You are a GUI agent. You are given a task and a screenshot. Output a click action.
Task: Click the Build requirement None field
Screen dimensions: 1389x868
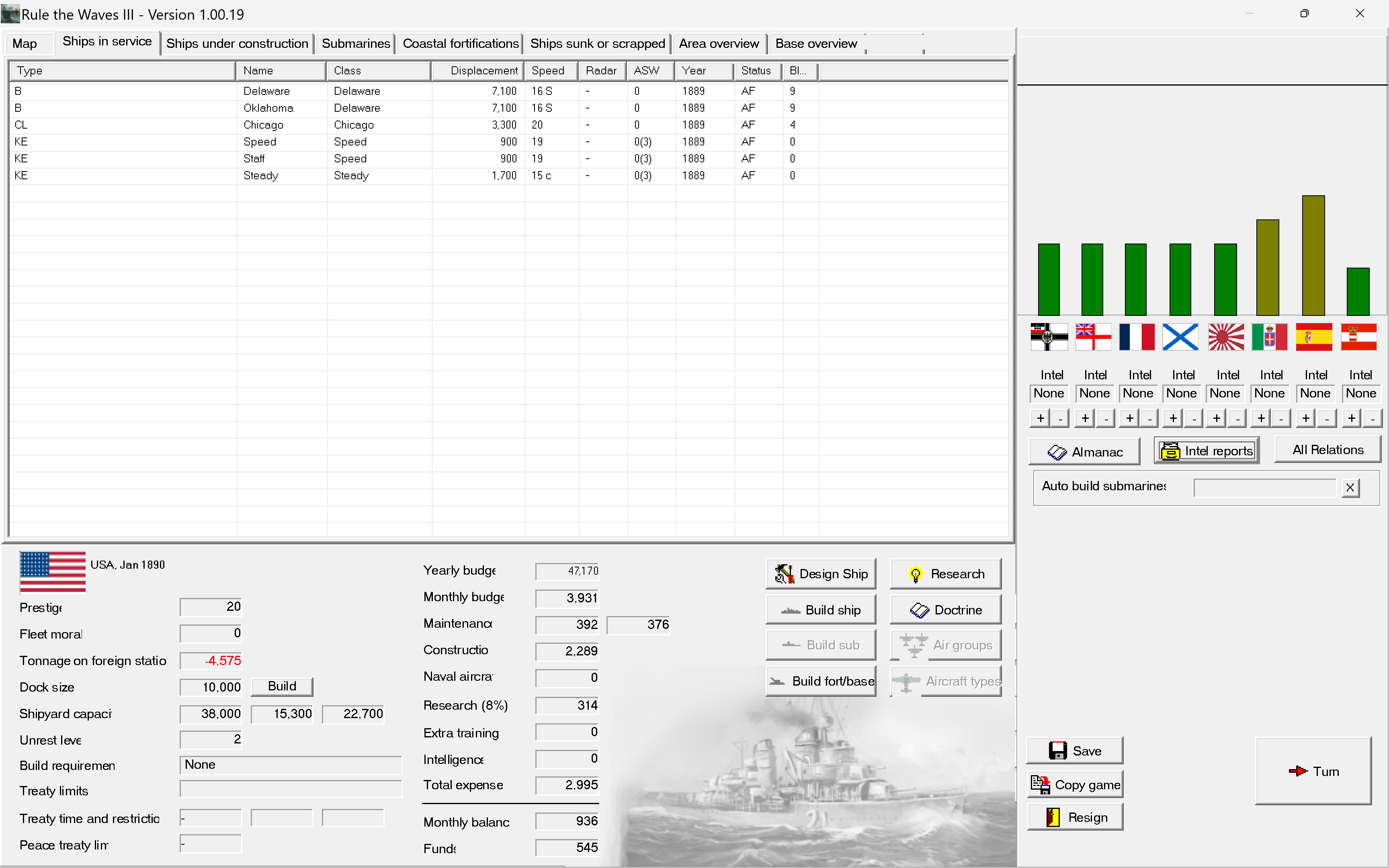[x=291, y=765]
